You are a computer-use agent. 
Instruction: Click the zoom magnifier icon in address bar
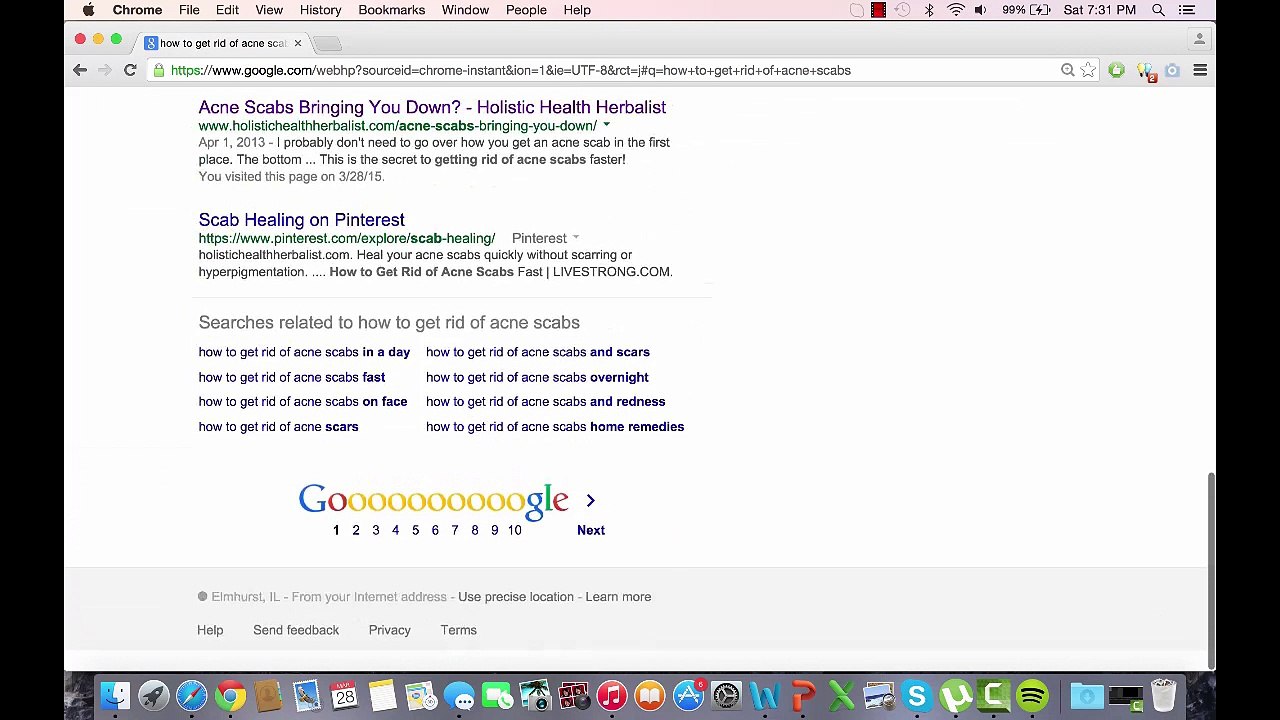1068,70
